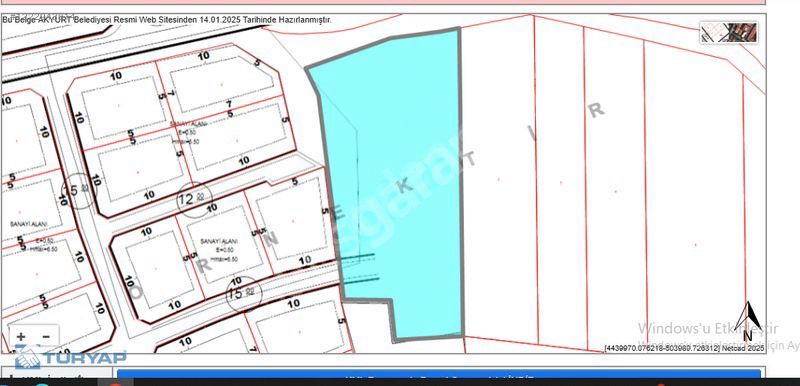
Task: Click the Netcad coordinates readout text
Action: (684, 348)
